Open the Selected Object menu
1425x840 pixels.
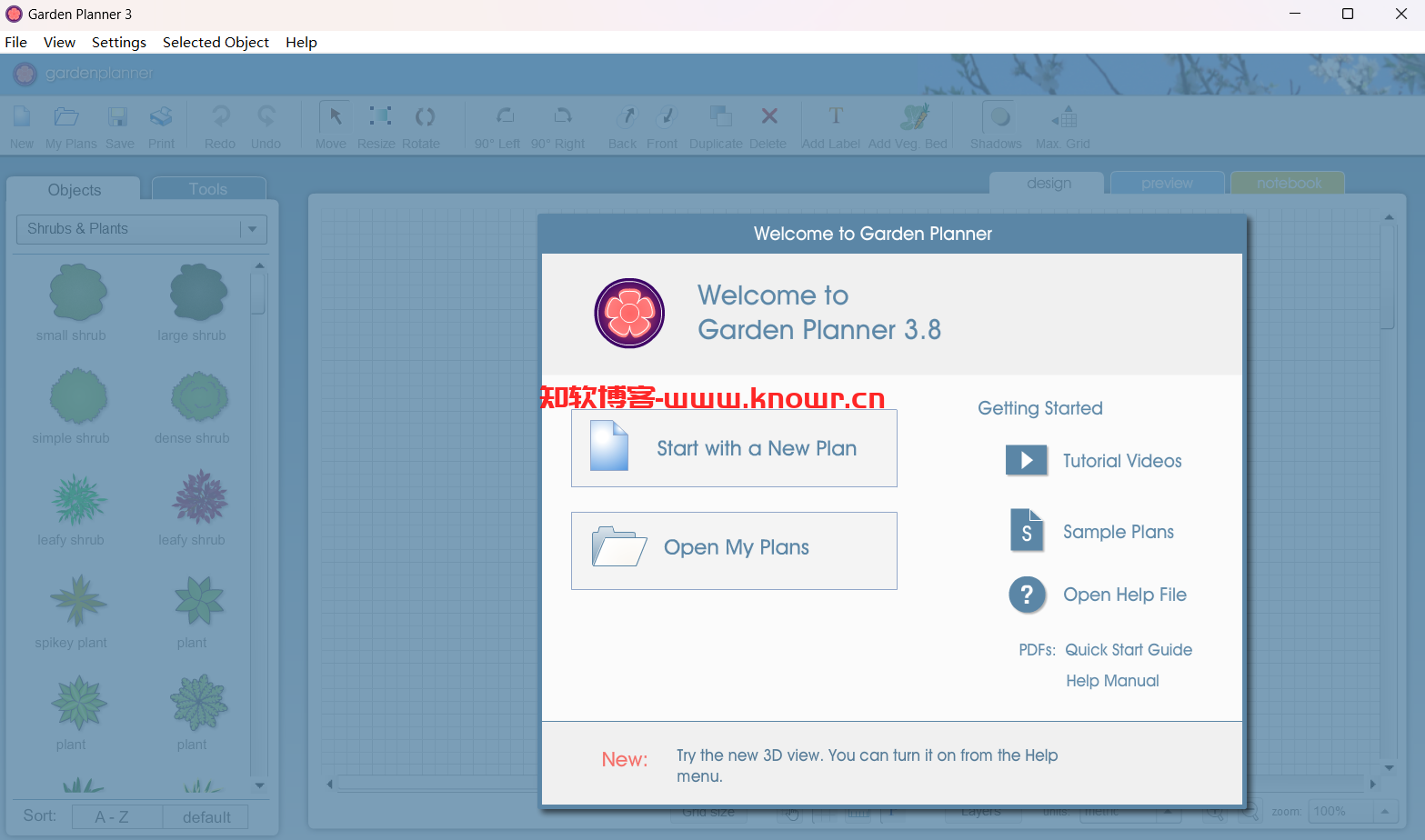pos(216,42)
